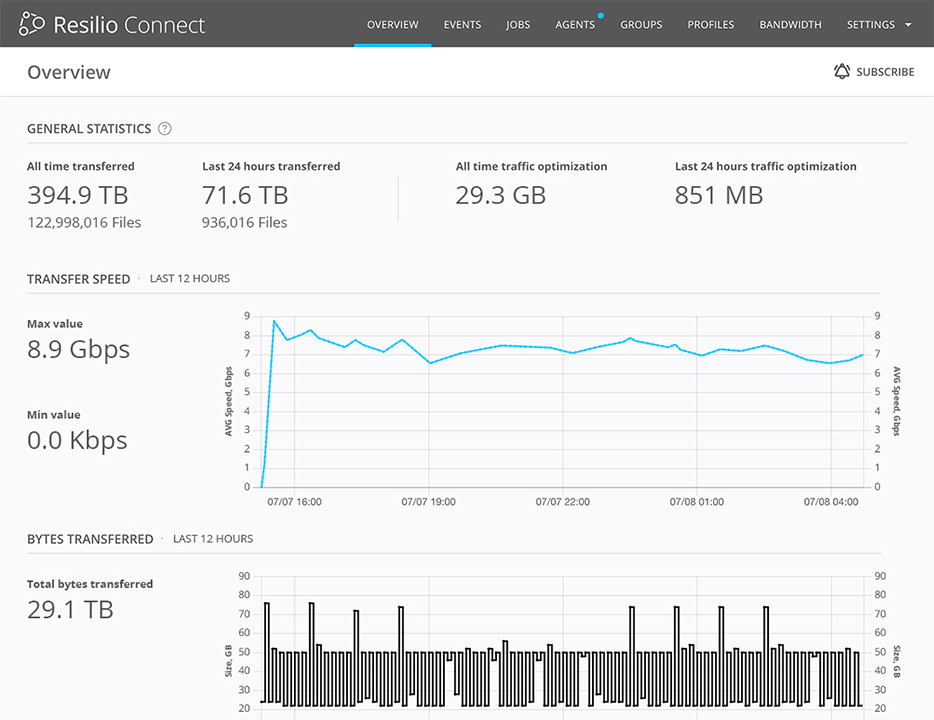Open the Jobs tab

(518, 25)
